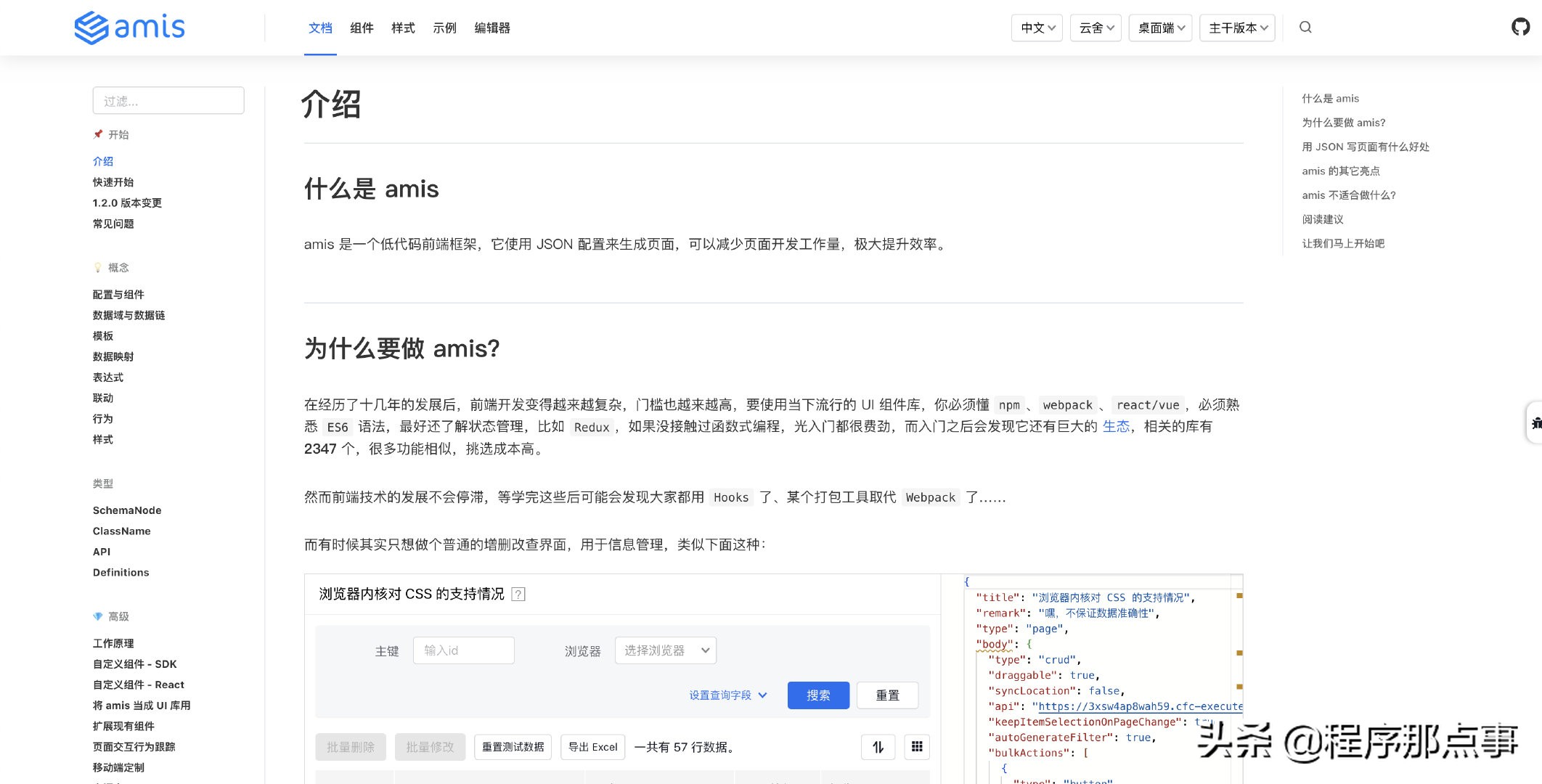
Task: Click the amis logo
Action: coord(130,28)
